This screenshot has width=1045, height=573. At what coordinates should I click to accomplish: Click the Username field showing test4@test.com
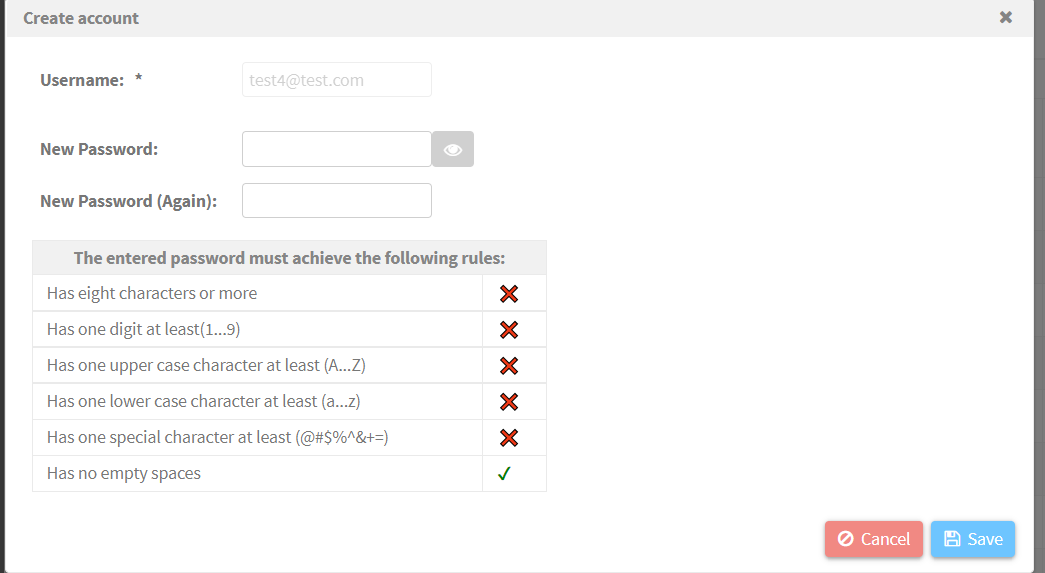coord(337,80)
